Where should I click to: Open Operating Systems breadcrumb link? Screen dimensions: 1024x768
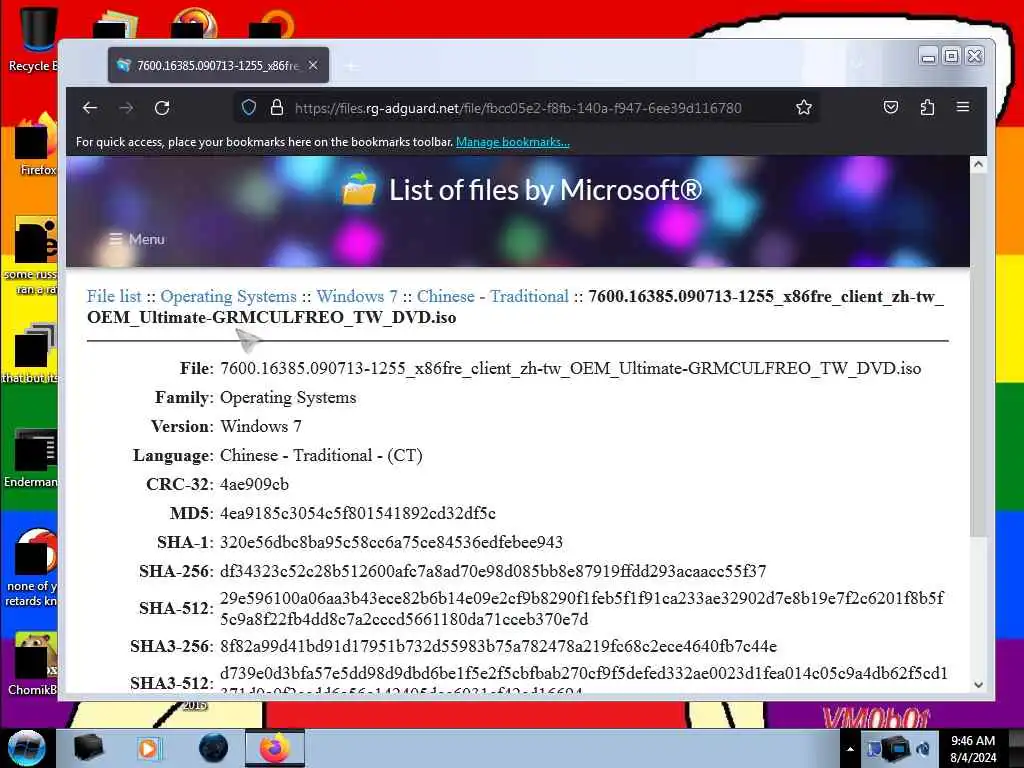pos(229,296)
